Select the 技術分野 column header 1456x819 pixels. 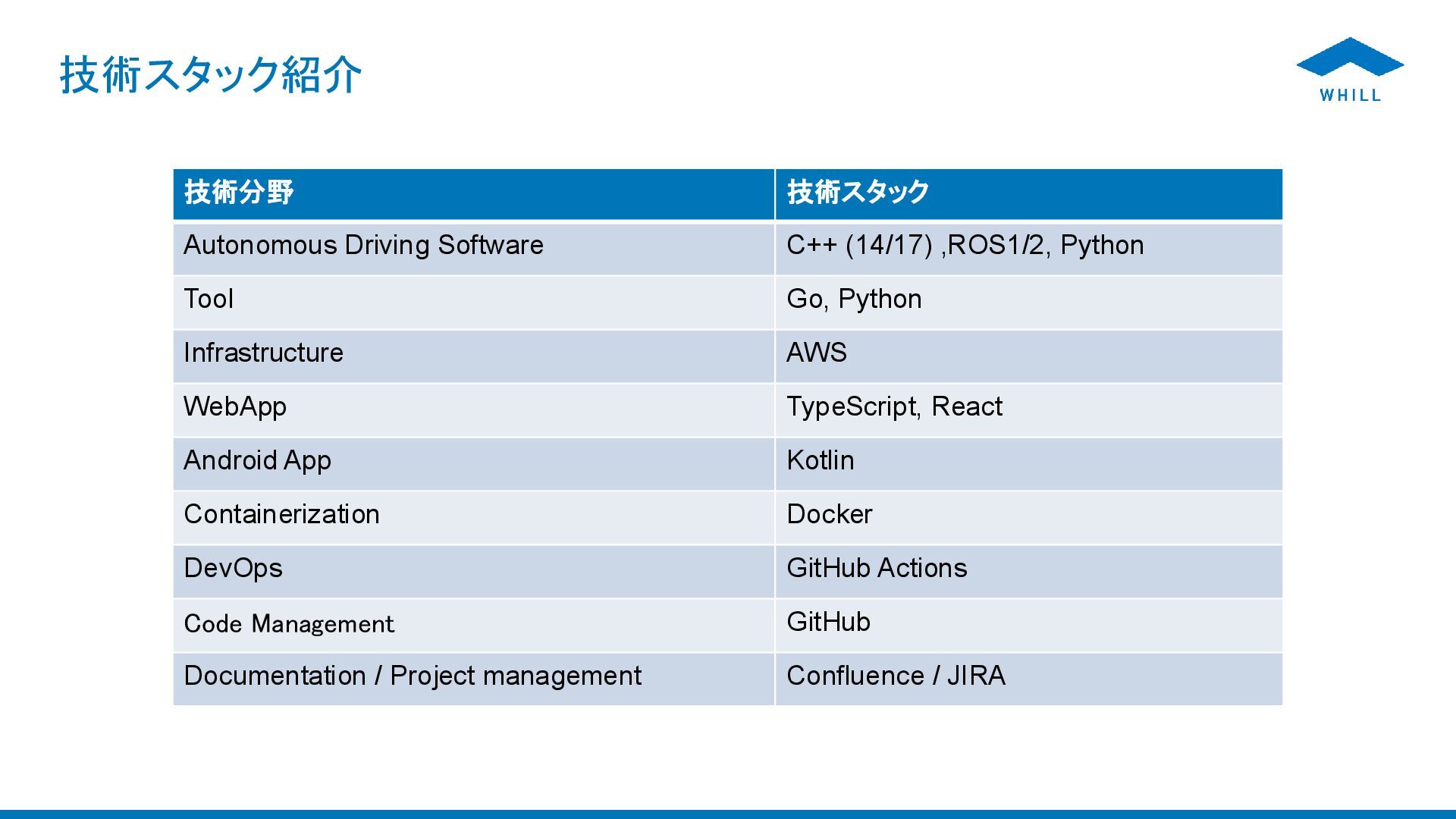coord(239,193)
